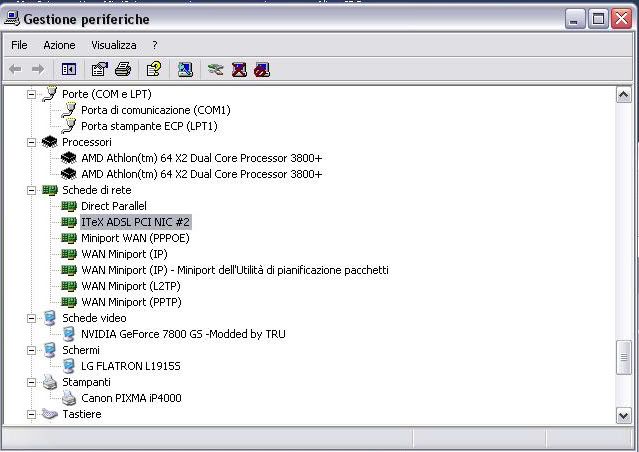This screenshot has width=639, height=452.
Task: Select NVIDIA GeForce 7800 GS device
Action: [x=183, y=334]
